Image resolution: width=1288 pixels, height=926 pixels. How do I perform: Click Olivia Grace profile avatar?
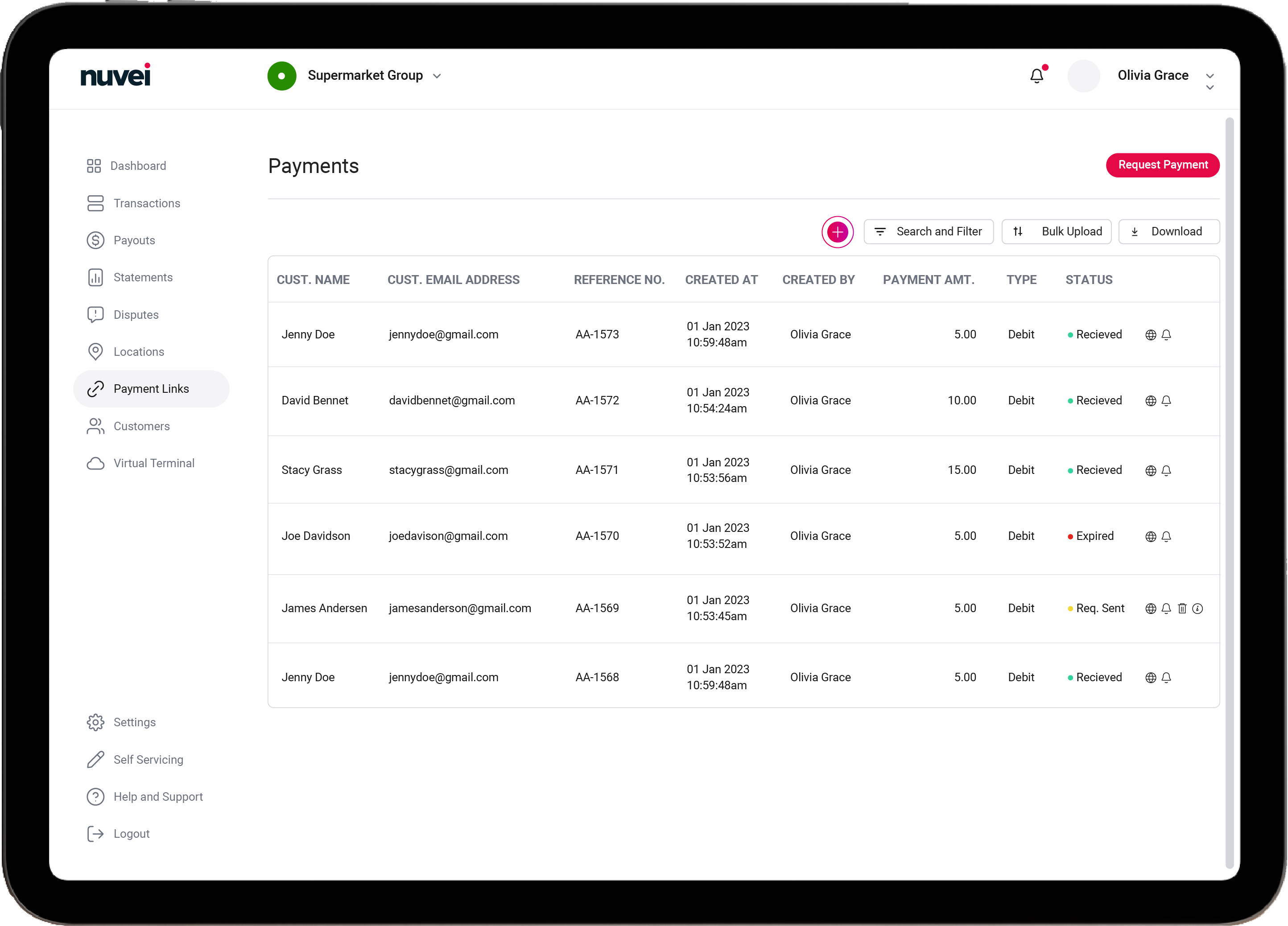[1084, 76]
